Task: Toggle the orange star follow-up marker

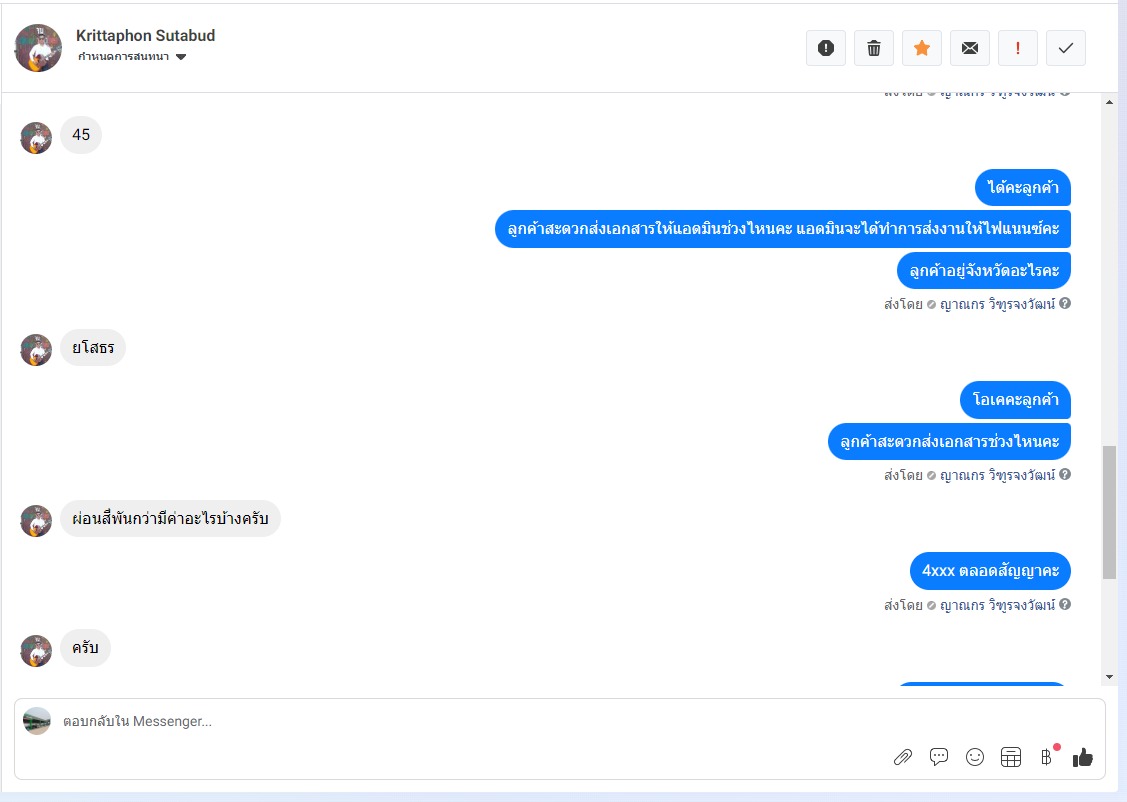Action: [922, 48]
